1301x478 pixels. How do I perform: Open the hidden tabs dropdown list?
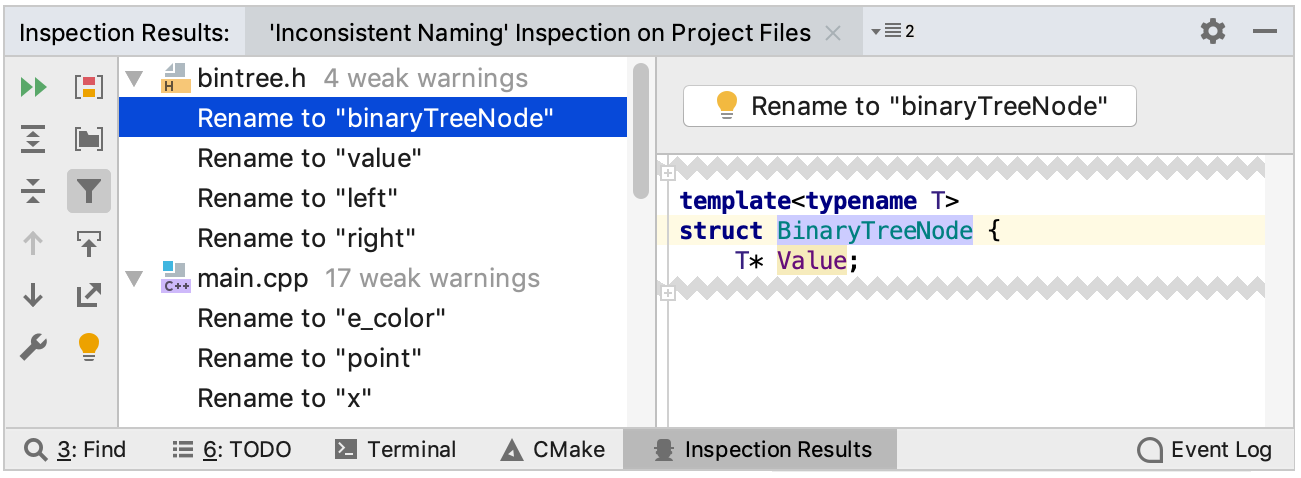tap(893, 32)
